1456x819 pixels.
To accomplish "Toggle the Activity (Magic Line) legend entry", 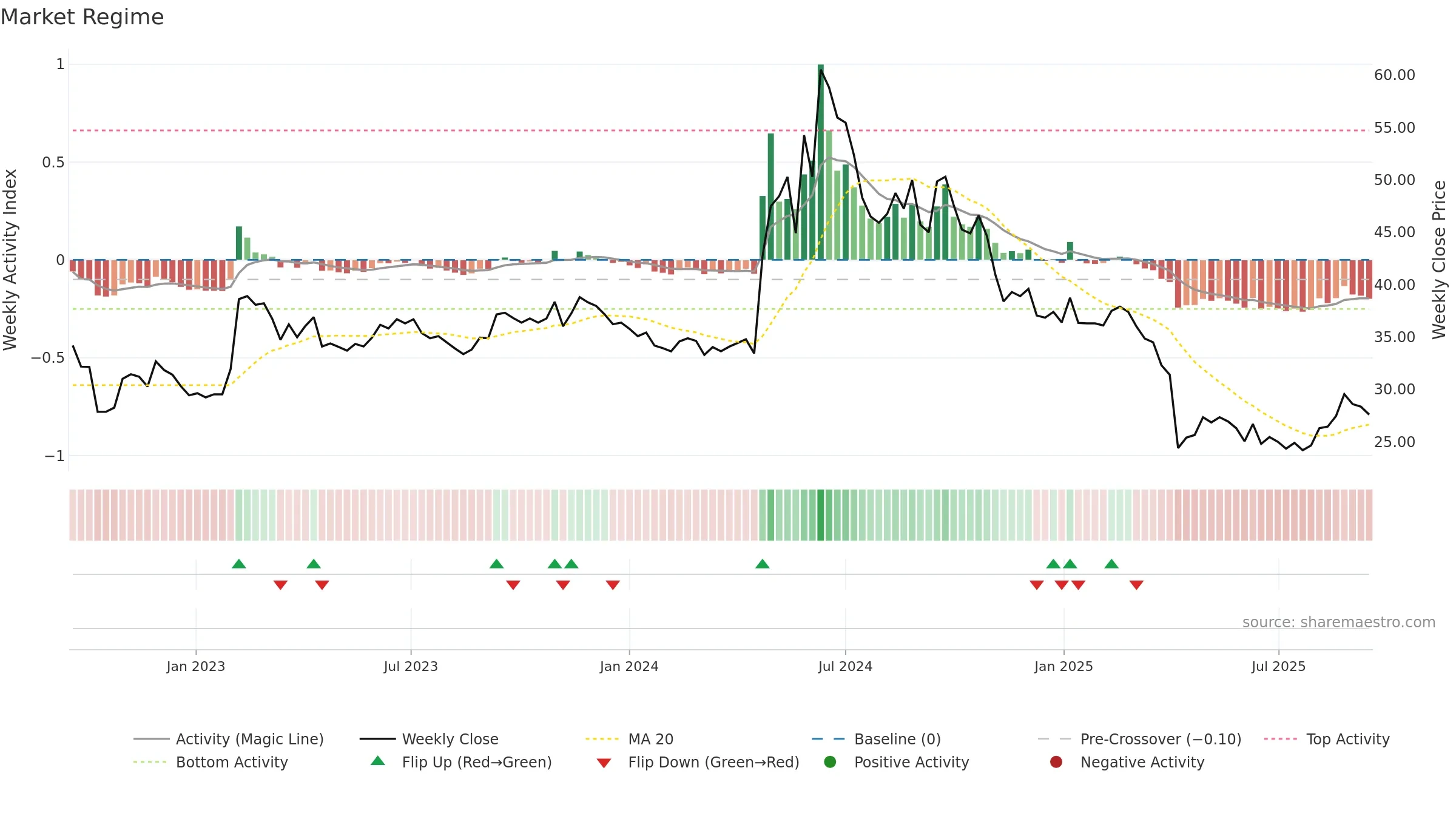I will (x=229, y=739).
